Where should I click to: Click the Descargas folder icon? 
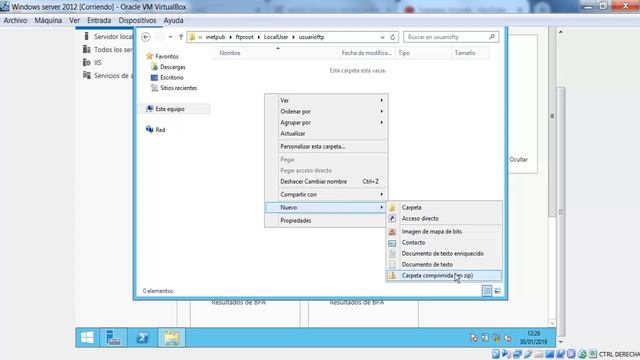(154, 67)
